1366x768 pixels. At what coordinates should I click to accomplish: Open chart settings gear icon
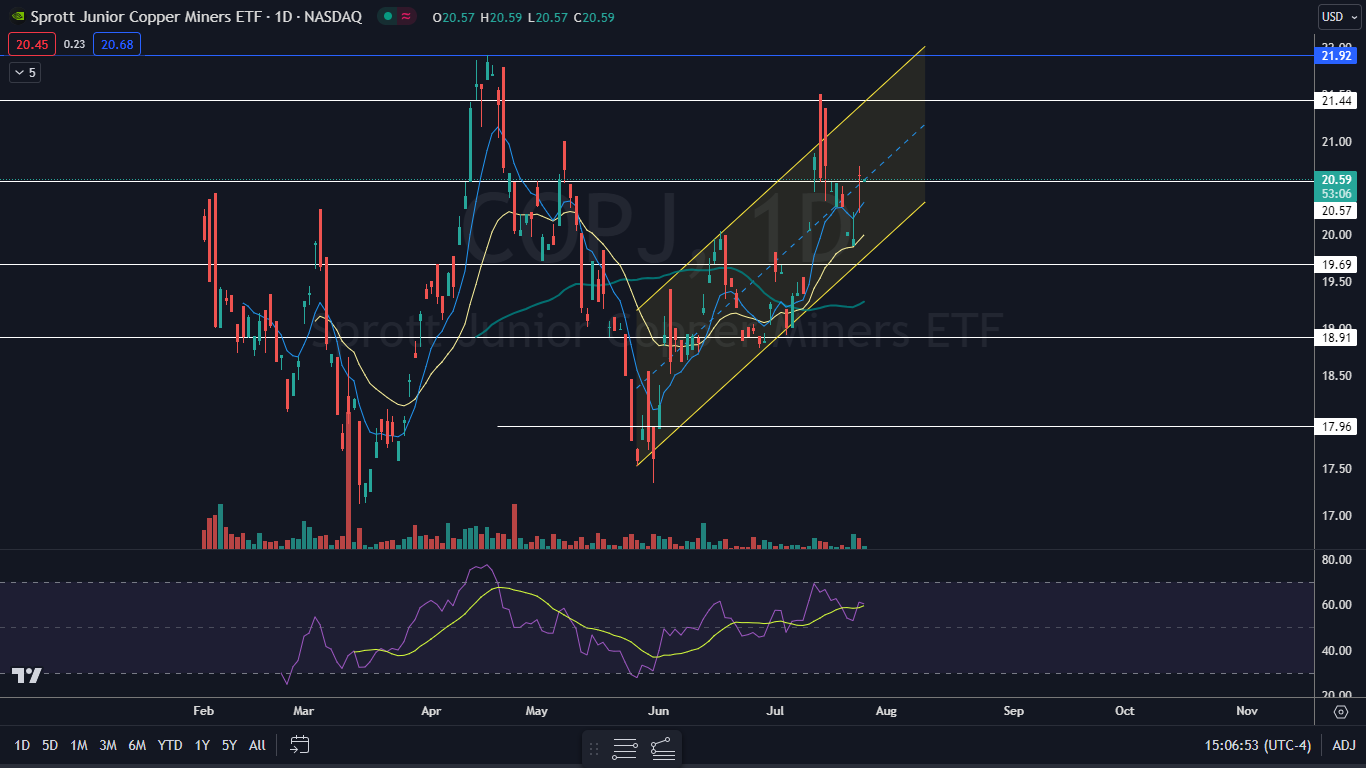[1341, 711]
